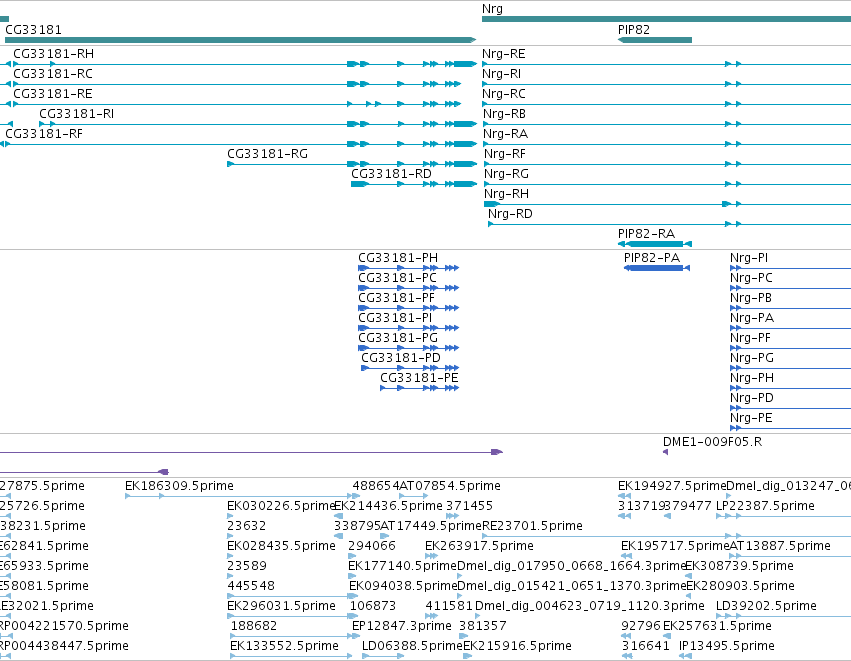Select the 294066 feature
Image resolution: width=851 pixels, height=661 pixels.
pyautogui.click(x=372, y=546)
